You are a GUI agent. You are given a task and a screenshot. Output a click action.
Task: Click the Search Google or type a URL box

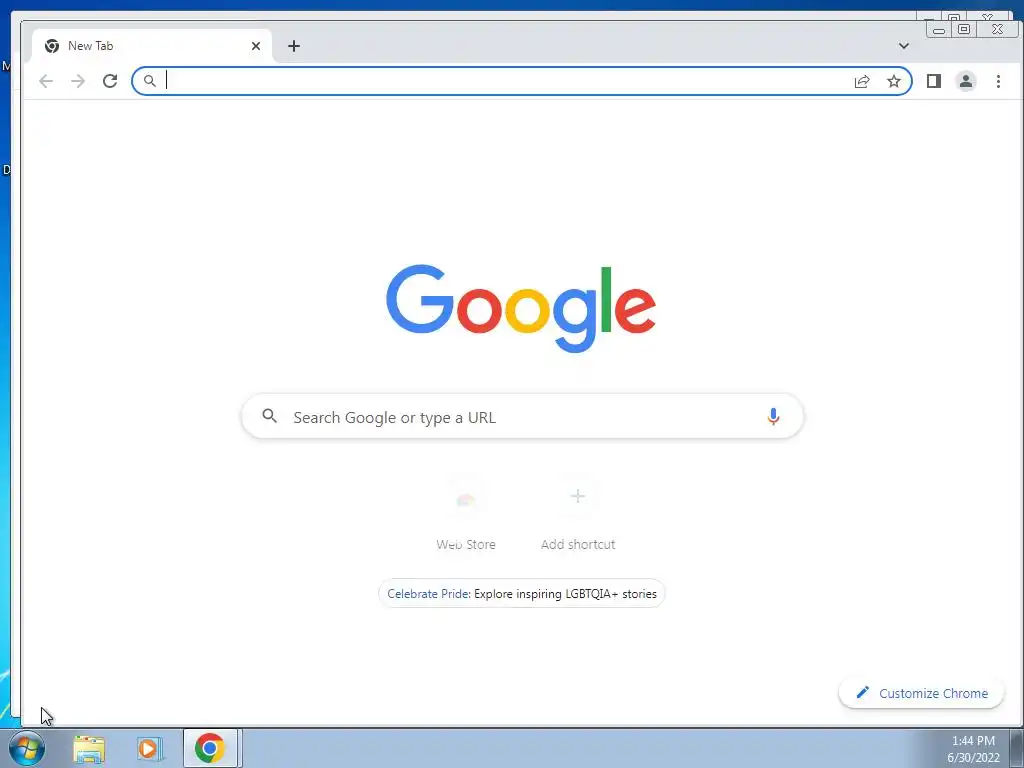tap(522, 417)
